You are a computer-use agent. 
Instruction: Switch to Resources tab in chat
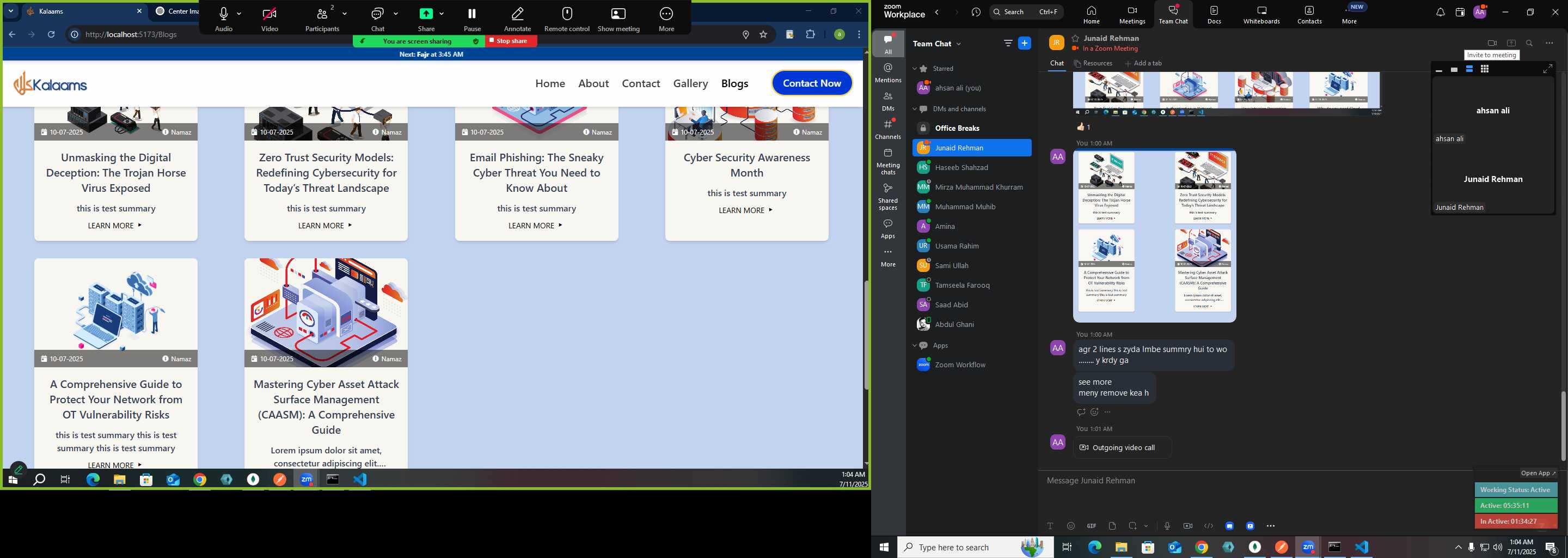click(1093, 63)
